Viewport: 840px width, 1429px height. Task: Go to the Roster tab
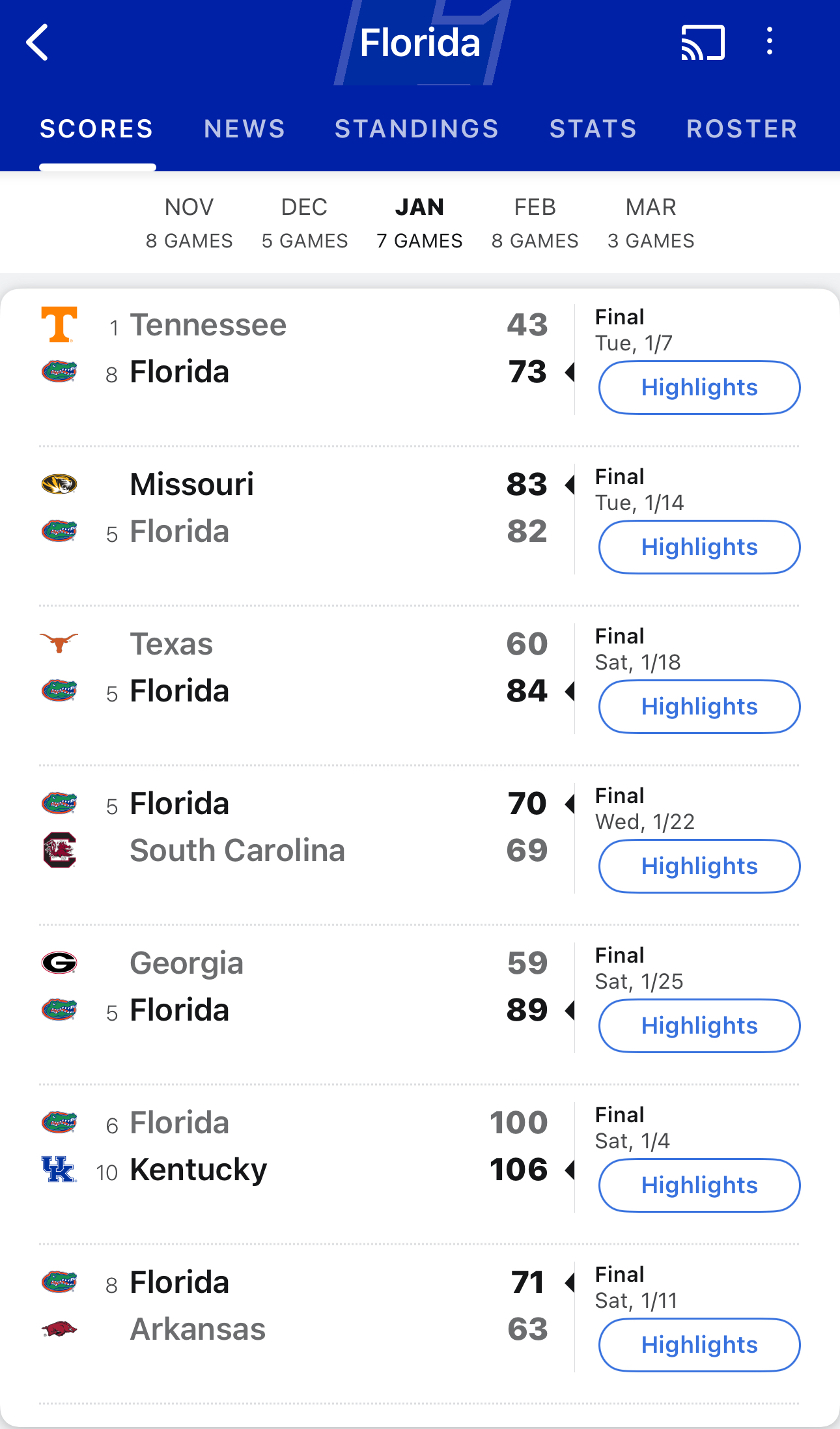(742, 129)
